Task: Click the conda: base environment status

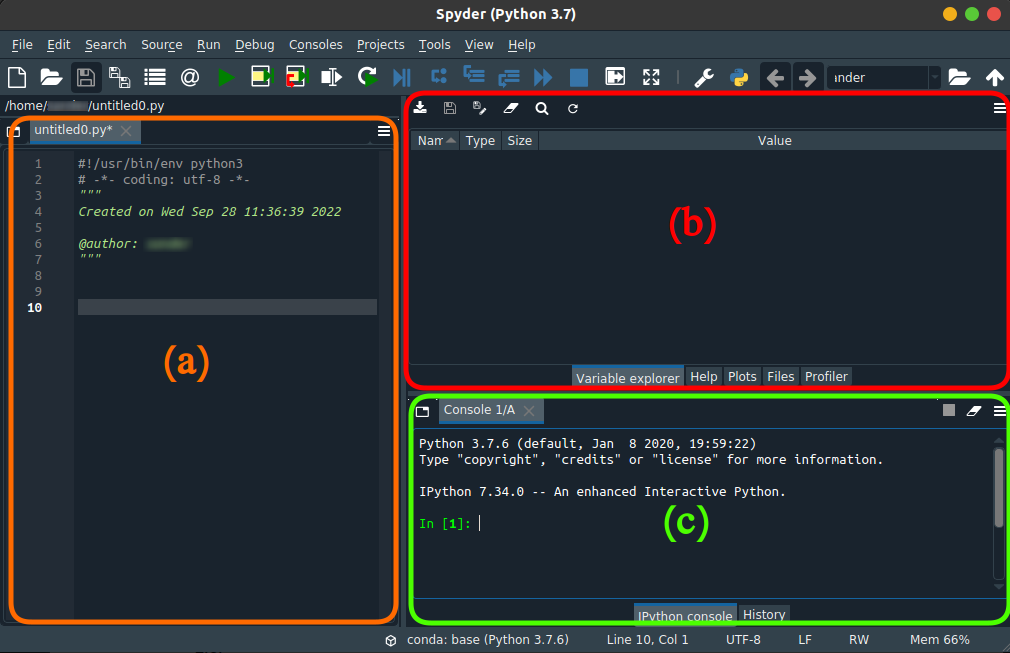Action: (487, 639)
